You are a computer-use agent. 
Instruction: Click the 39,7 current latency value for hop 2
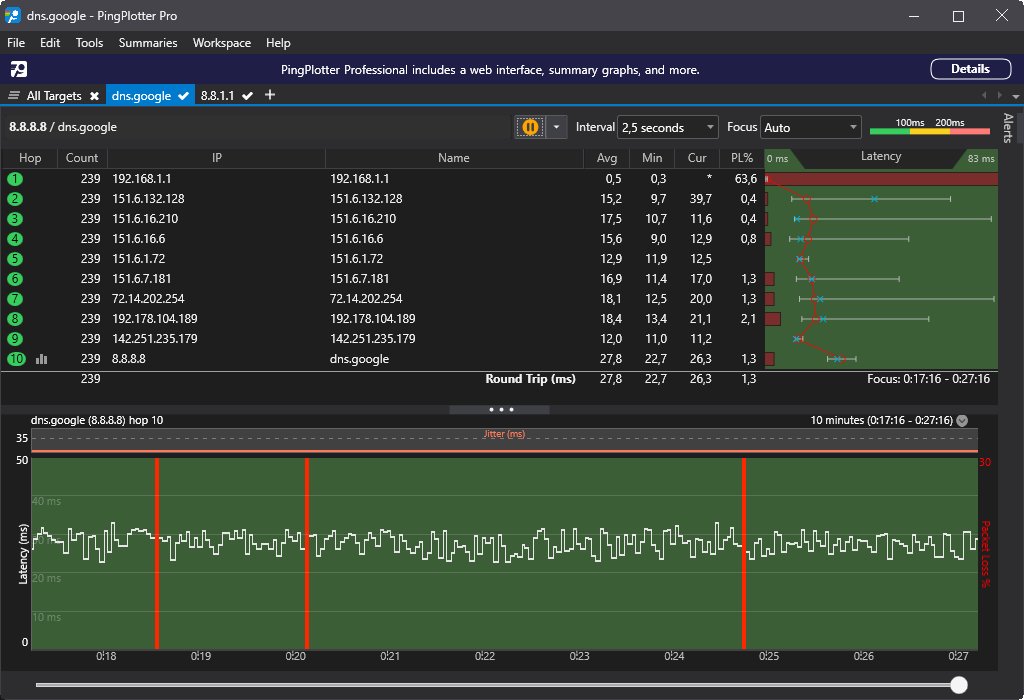pos(701,199)
